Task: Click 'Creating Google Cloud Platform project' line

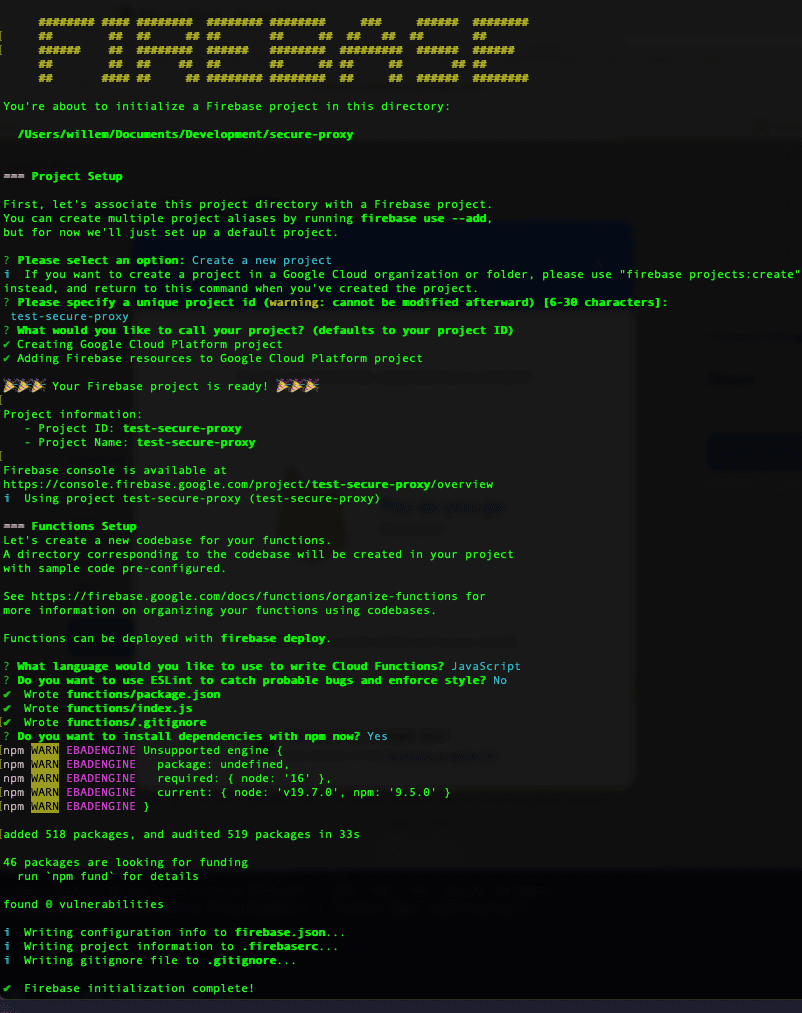Action: point(150,344)
